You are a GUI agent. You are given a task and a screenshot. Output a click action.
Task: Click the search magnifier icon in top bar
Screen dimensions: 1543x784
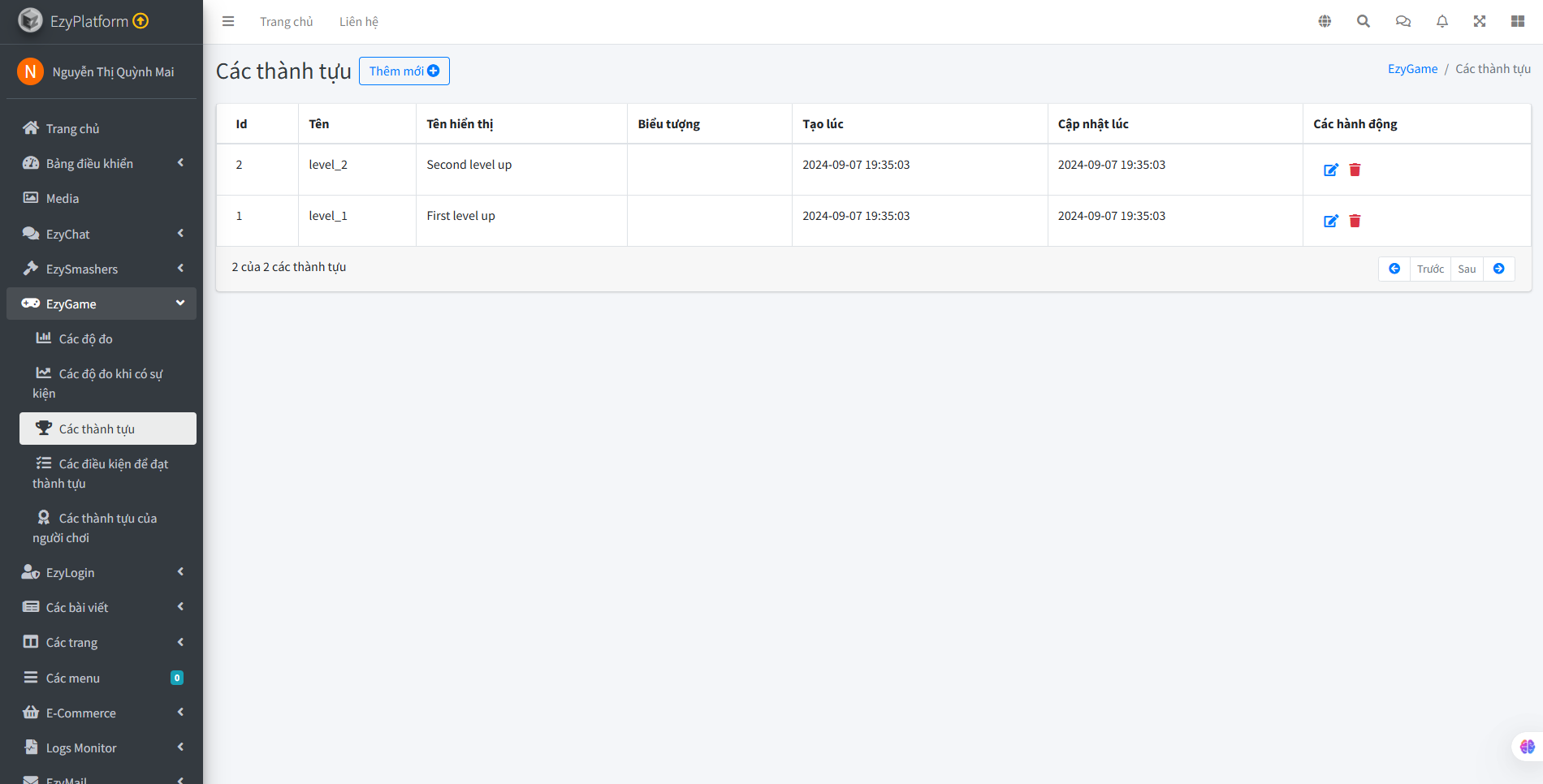(x=1364, y=21)
